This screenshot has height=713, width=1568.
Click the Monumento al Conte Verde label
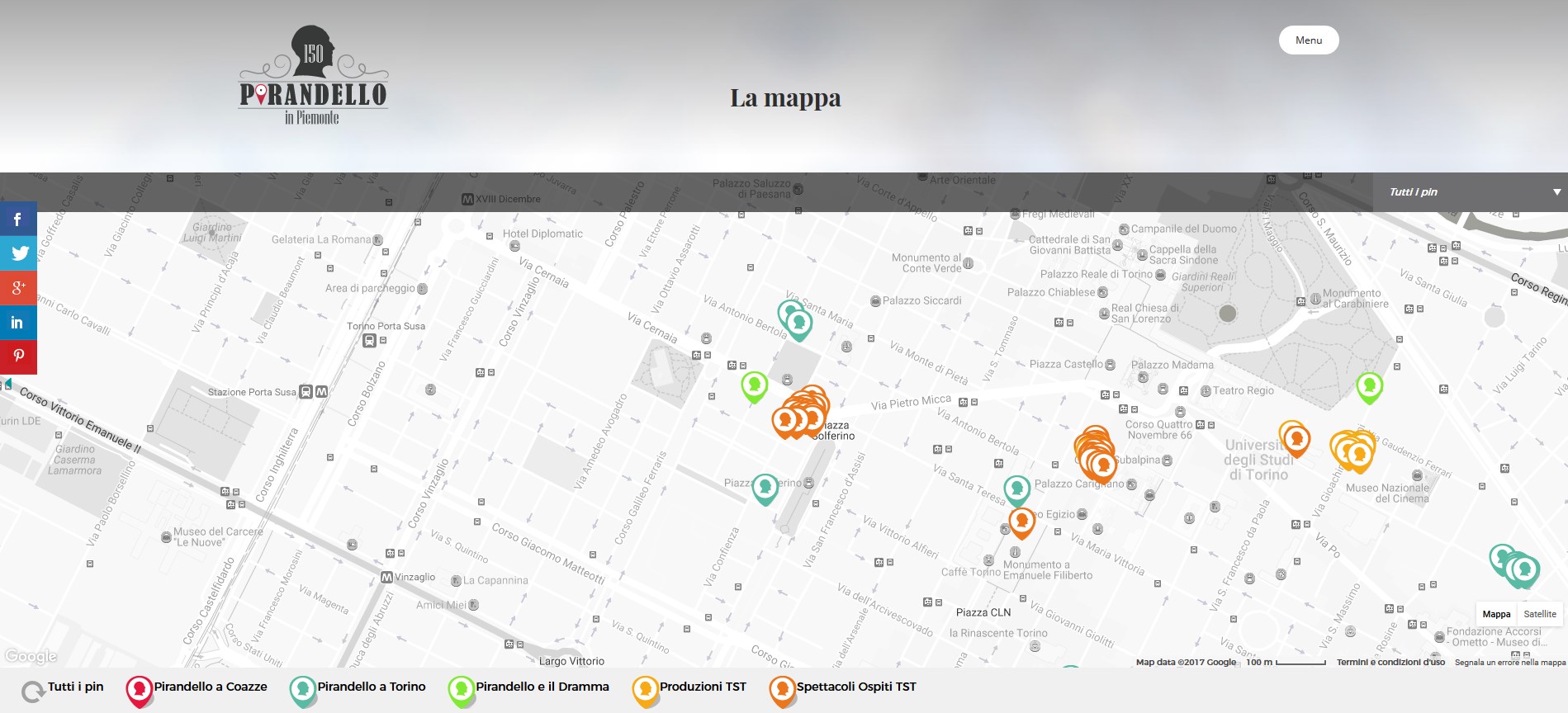pos(926,263)
